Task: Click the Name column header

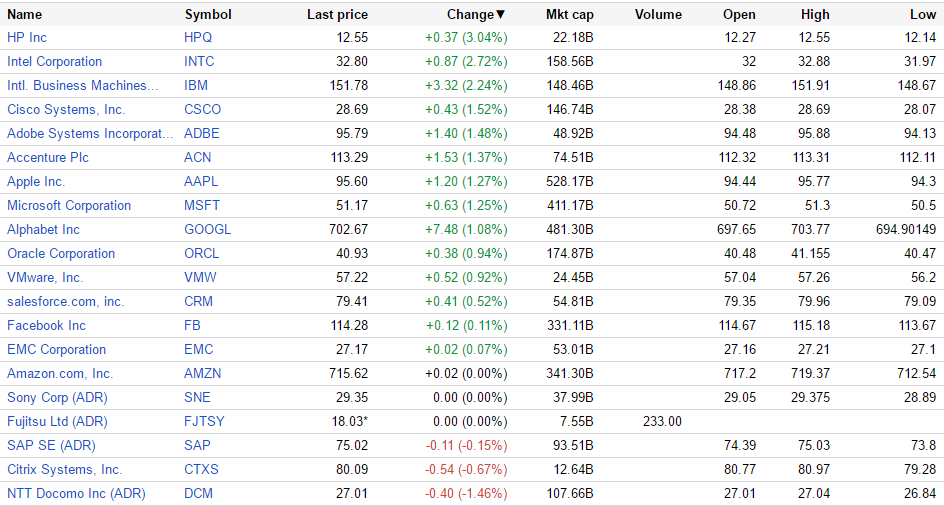Action: (x=25, y=15)
